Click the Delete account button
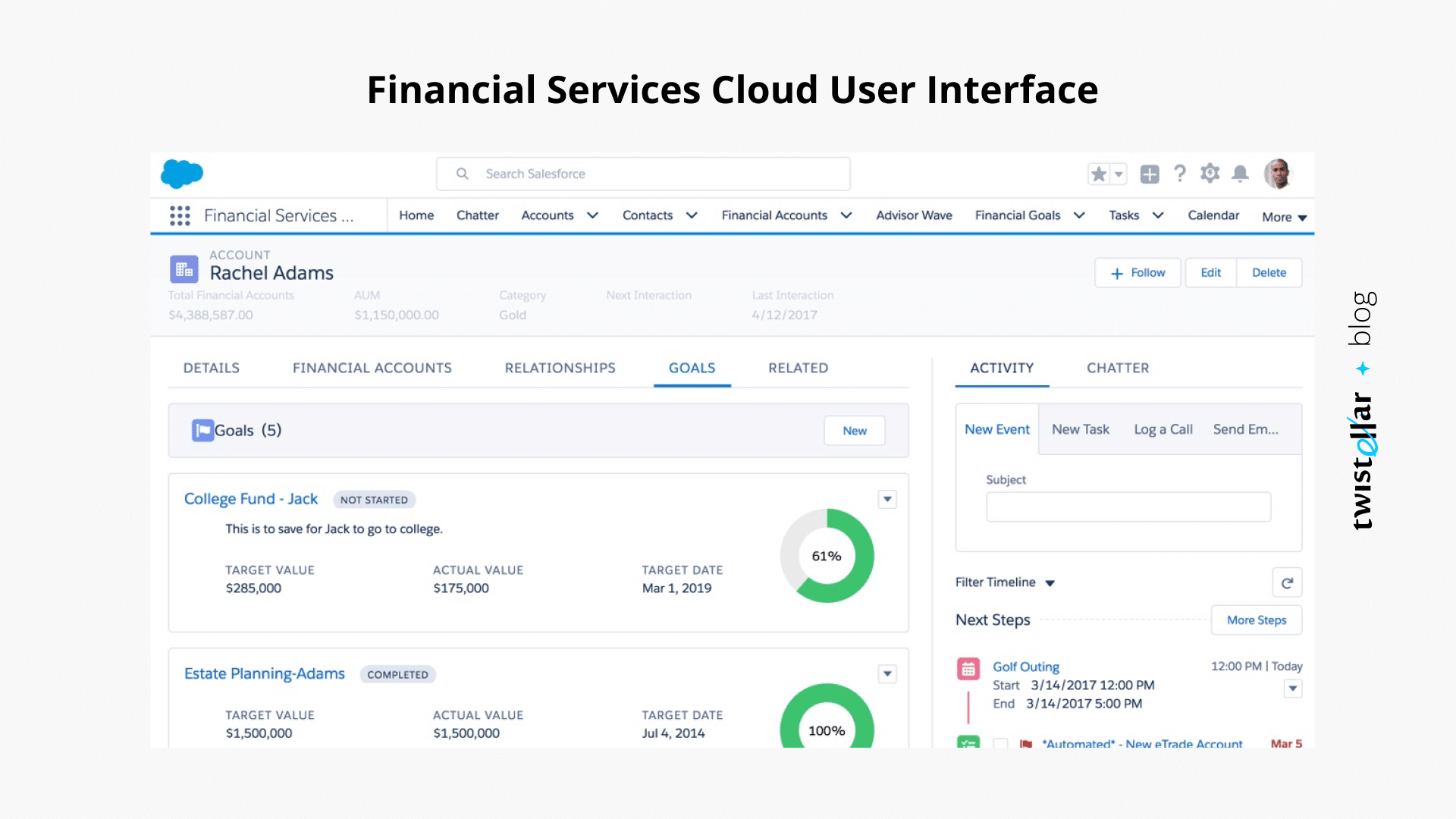Screen dimensions: 1456x819 coord(1269,273)
